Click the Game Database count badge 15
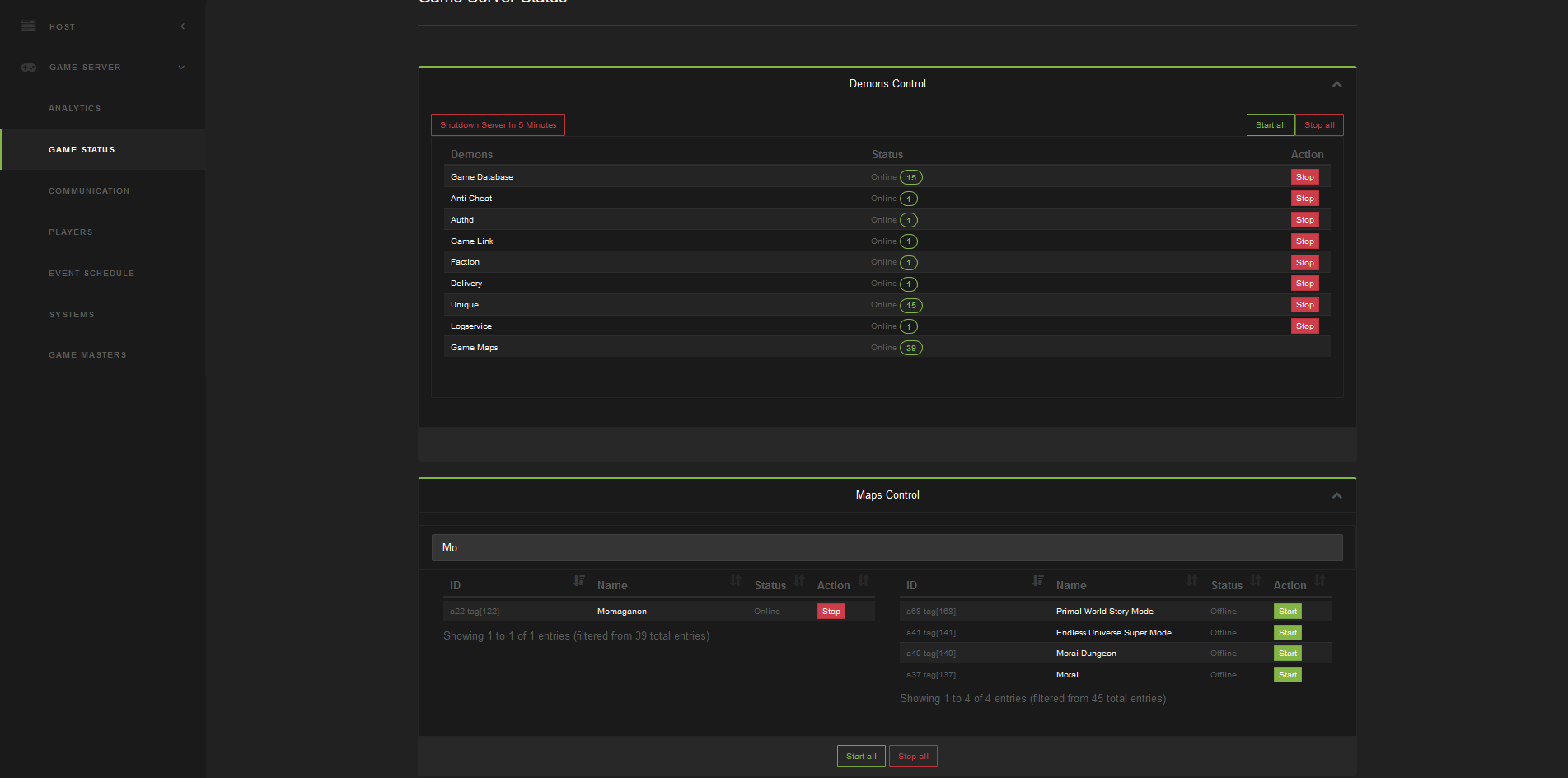Screen dimensions: 1568x778 click(911, 177)
